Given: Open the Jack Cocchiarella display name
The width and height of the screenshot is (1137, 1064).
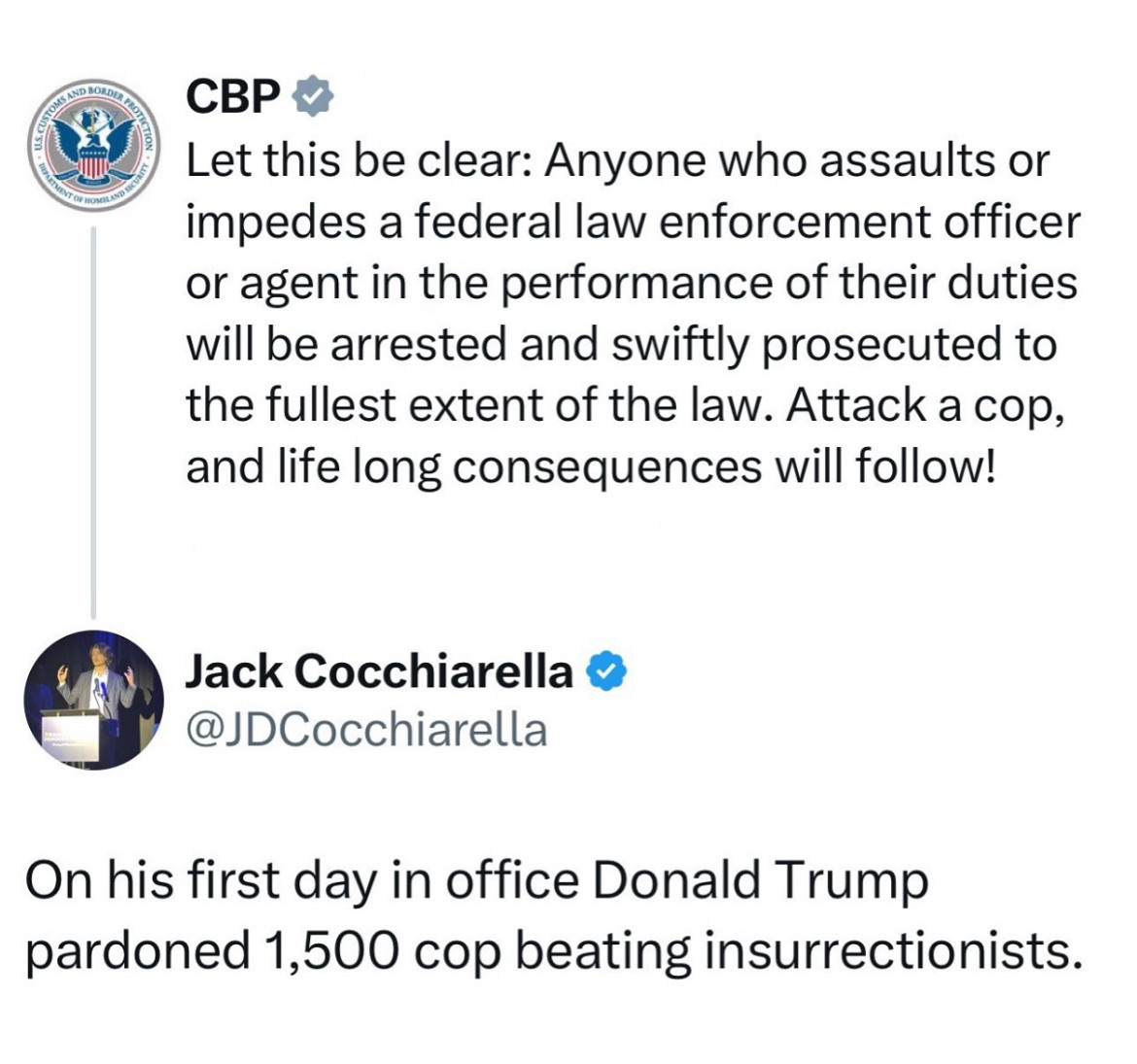Looking at the screenshot, I should click(379, 670).
